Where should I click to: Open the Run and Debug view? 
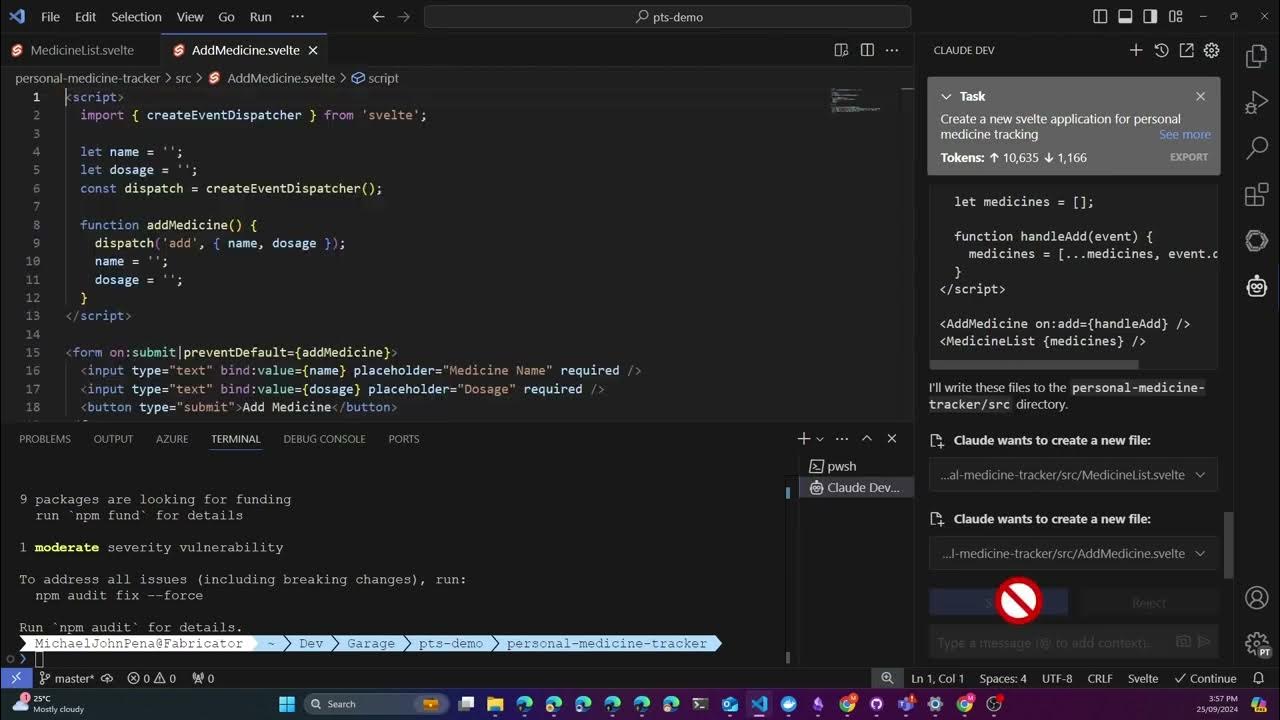click(1257, 103)
